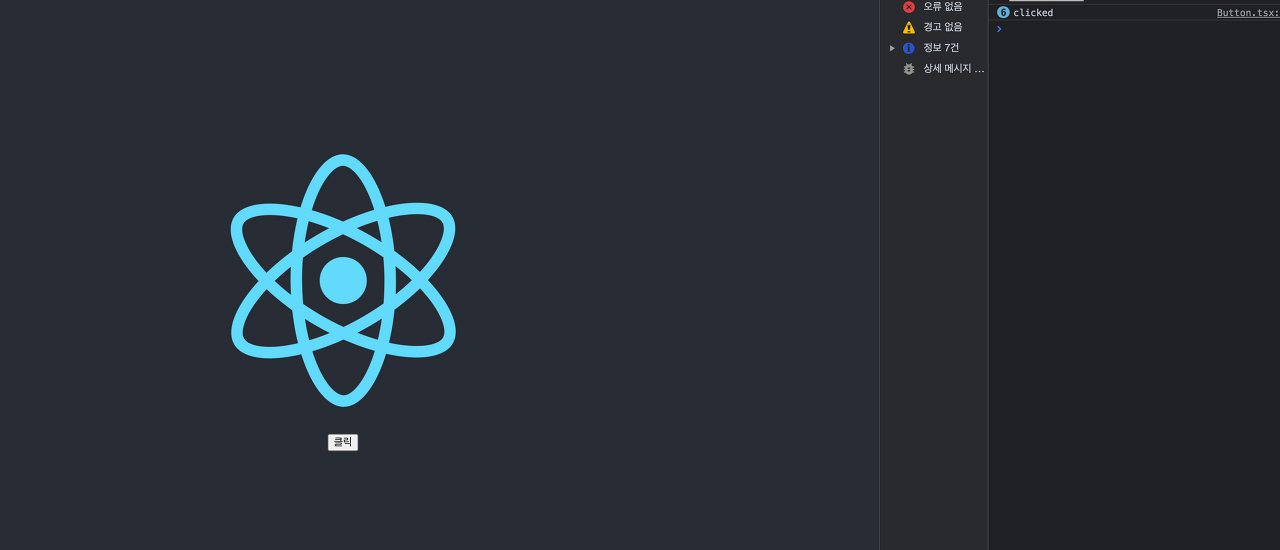Show 상세 메시지 verbose entries label
Viewport: 1280px width, 550px height.
click(x=954, y=69)
